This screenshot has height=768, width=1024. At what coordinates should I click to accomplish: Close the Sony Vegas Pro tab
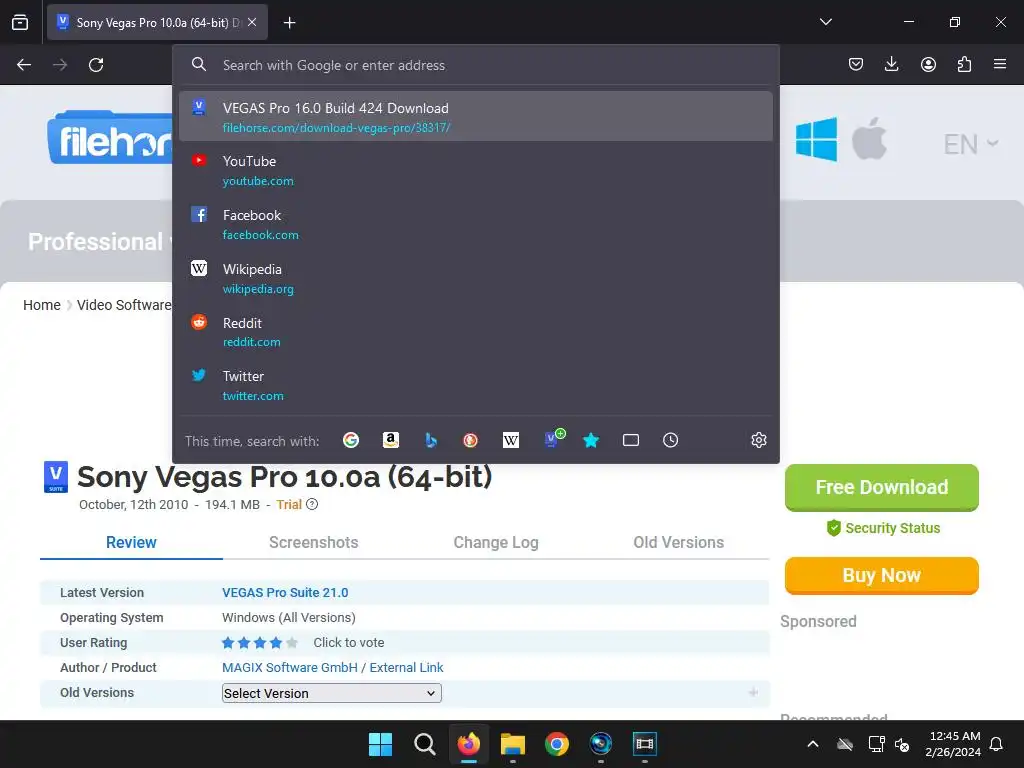click(x=252, y=22)
